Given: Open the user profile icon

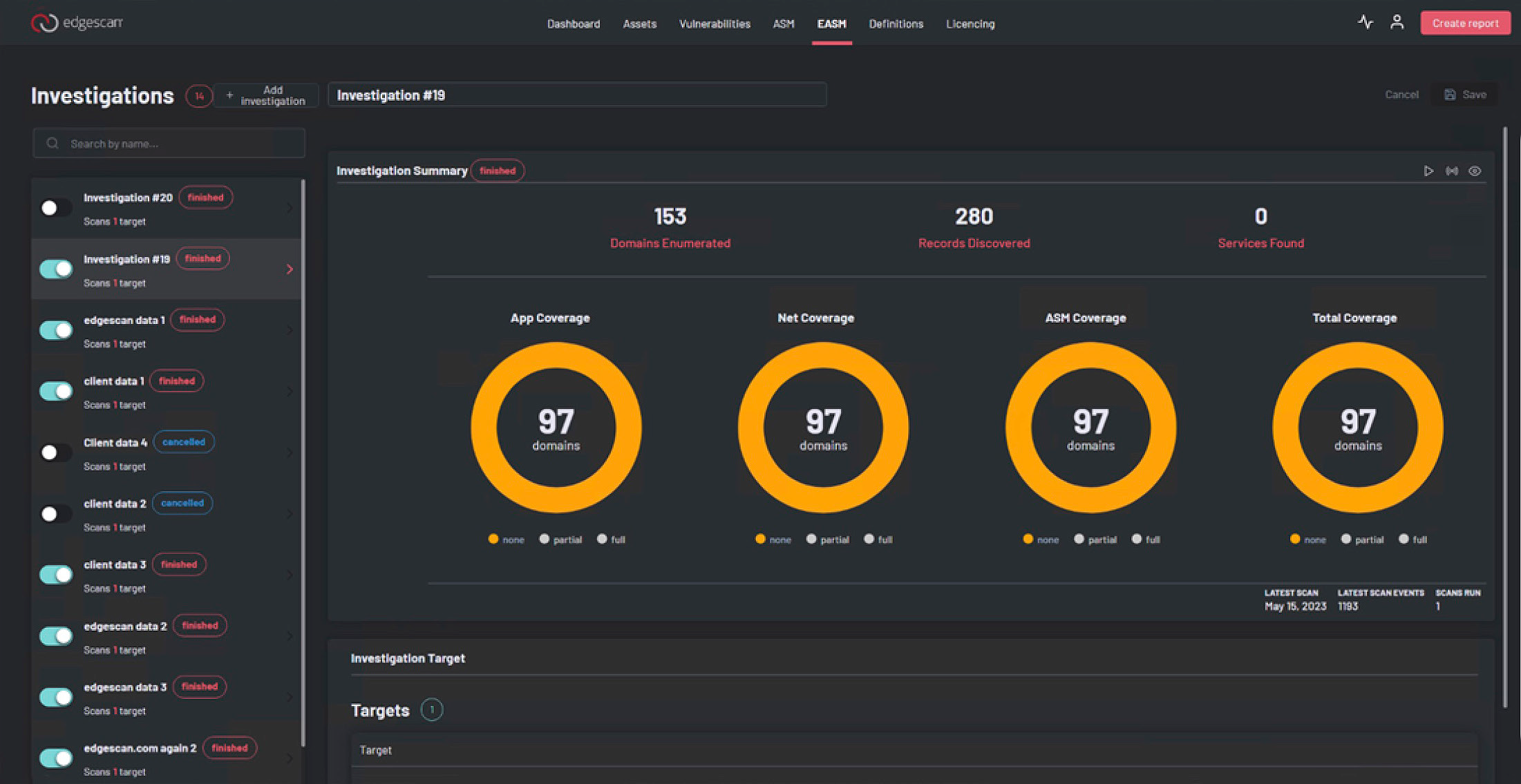Looking at the screenshot, I should click(x=1397, y=22).
